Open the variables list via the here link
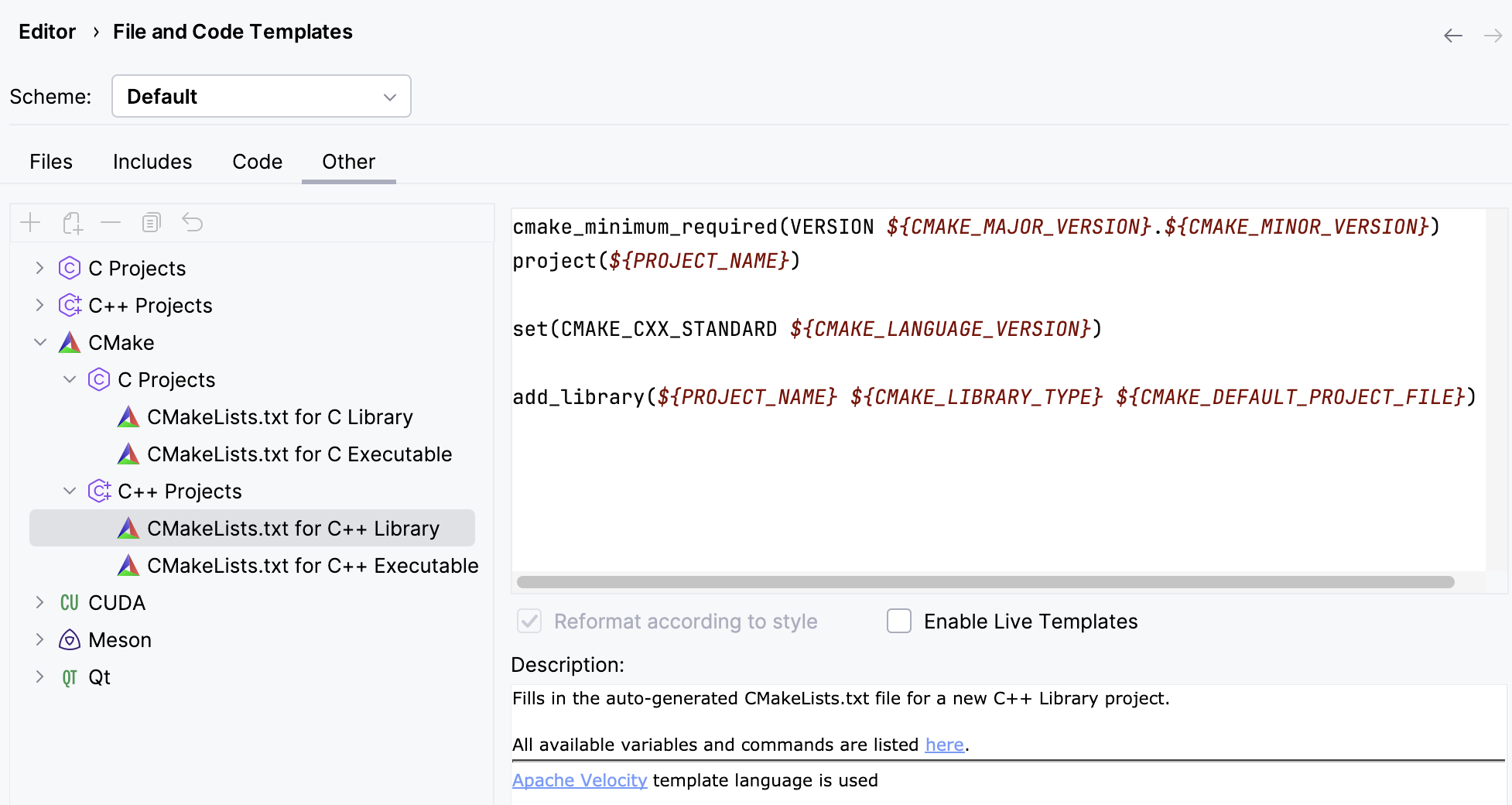 944,744
